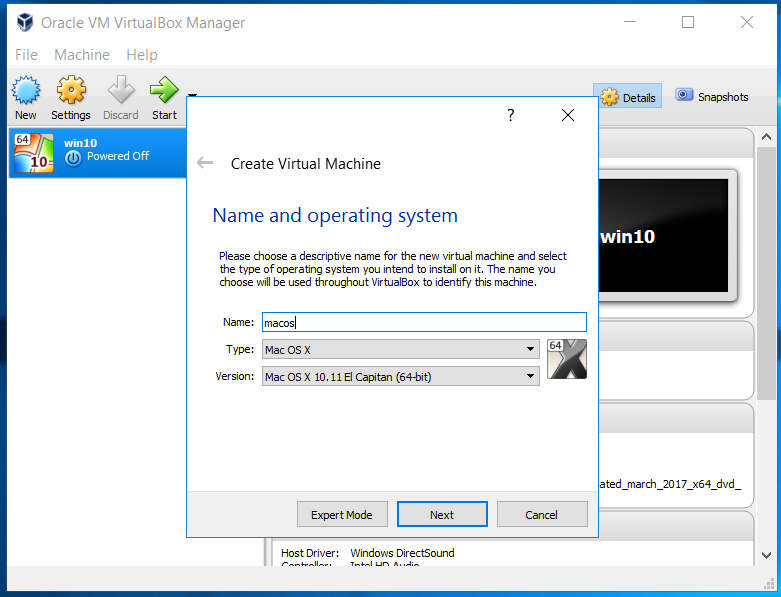
Task: Click the New virtual machine toolbar icon
Action: [x=25, y=98]
